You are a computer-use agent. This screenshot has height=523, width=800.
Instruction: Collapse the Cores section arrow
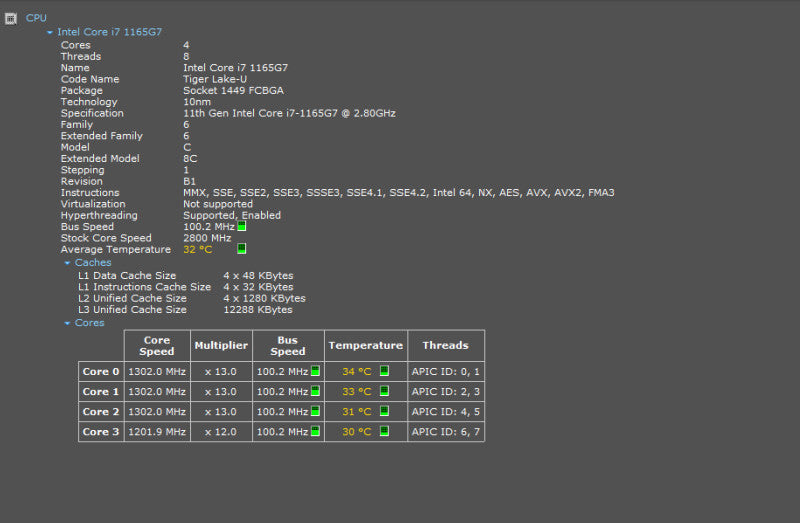(67, 323)
